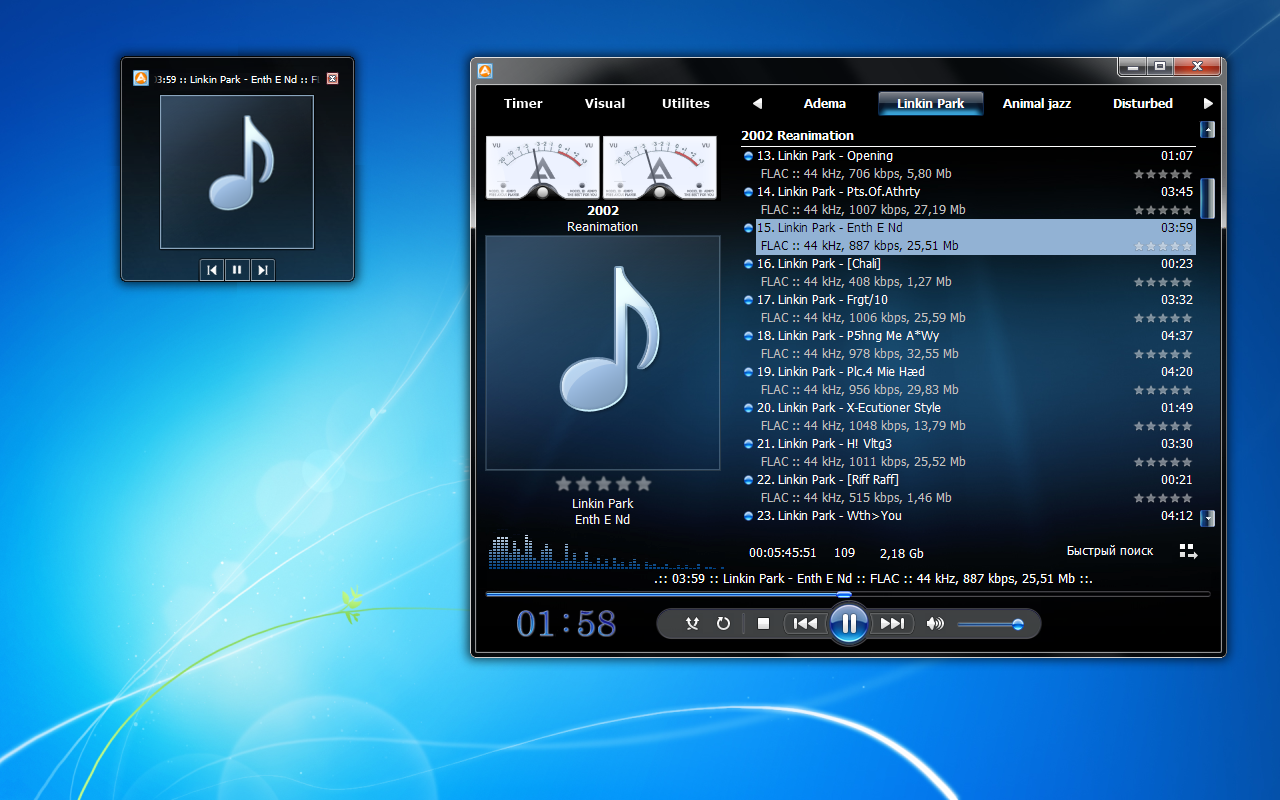Rate the Pts.Of.Athrty track with stars
The height and width of the screenshot is (800, 1280).
tap(1163, 210)
